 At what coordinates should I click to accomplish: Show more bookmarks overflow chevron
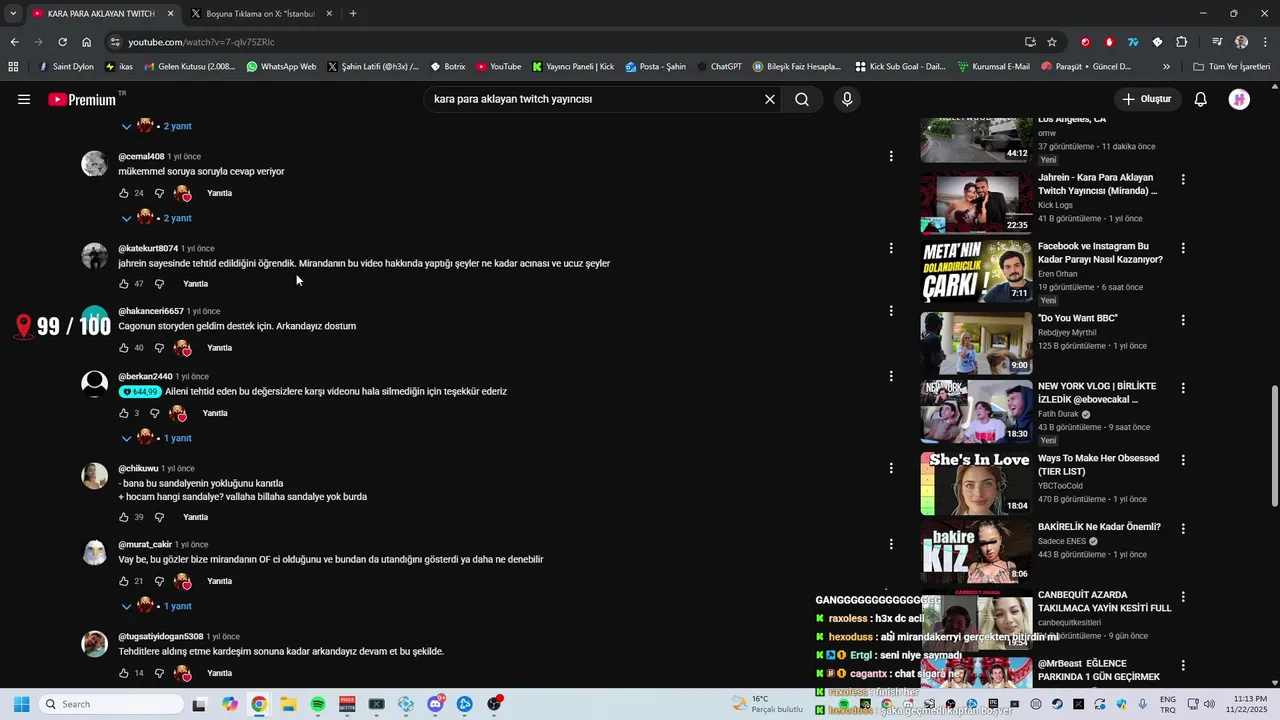pos(1166,67)
